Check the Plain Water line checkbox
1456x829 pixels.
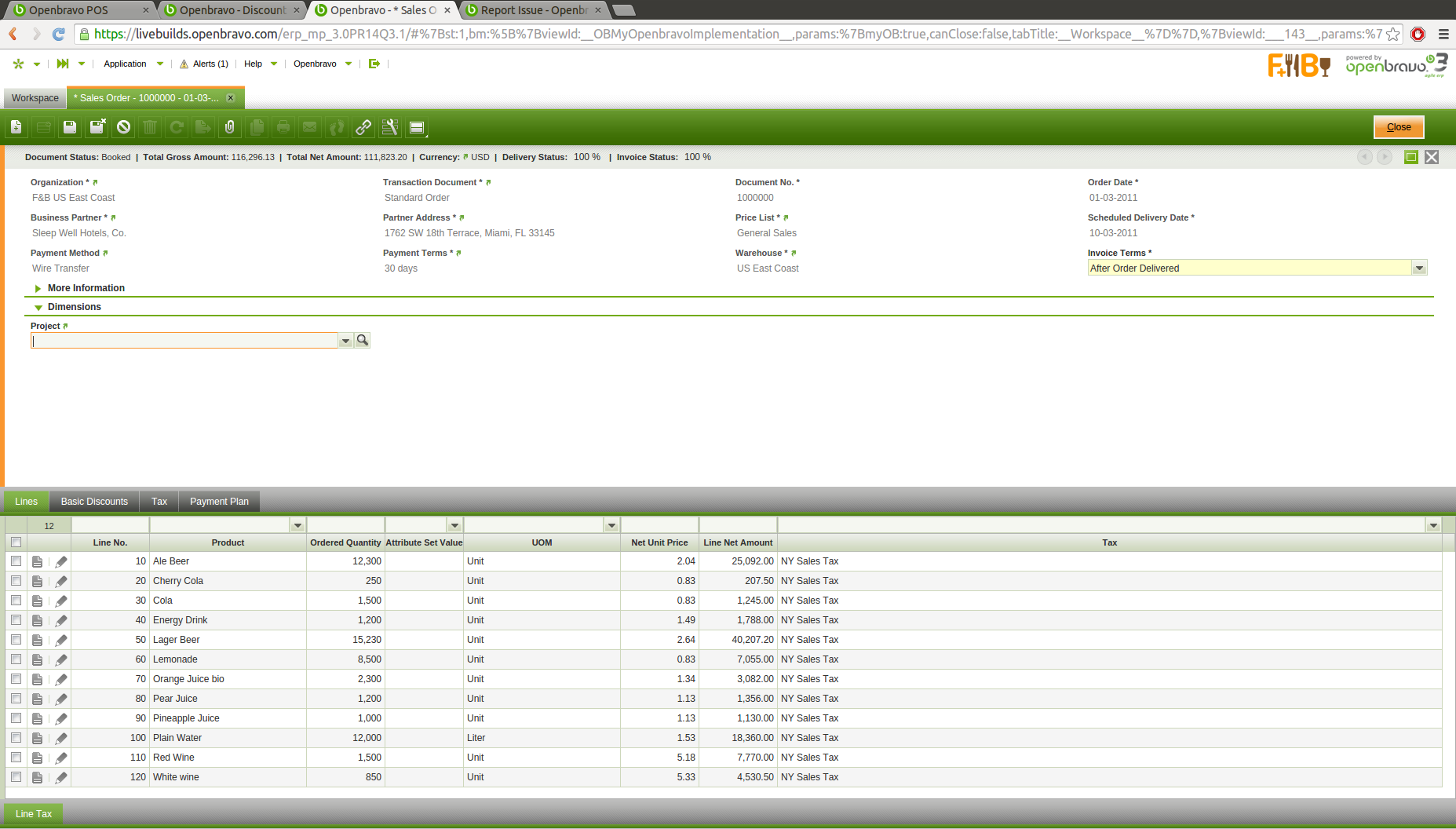click(16, 738)
